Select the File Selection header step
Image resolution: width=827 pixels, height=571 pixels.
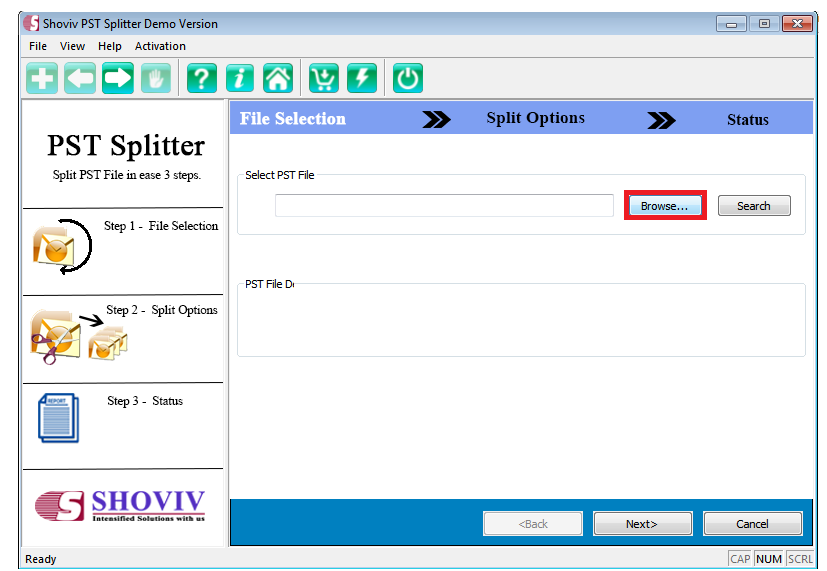pos(293,119)
